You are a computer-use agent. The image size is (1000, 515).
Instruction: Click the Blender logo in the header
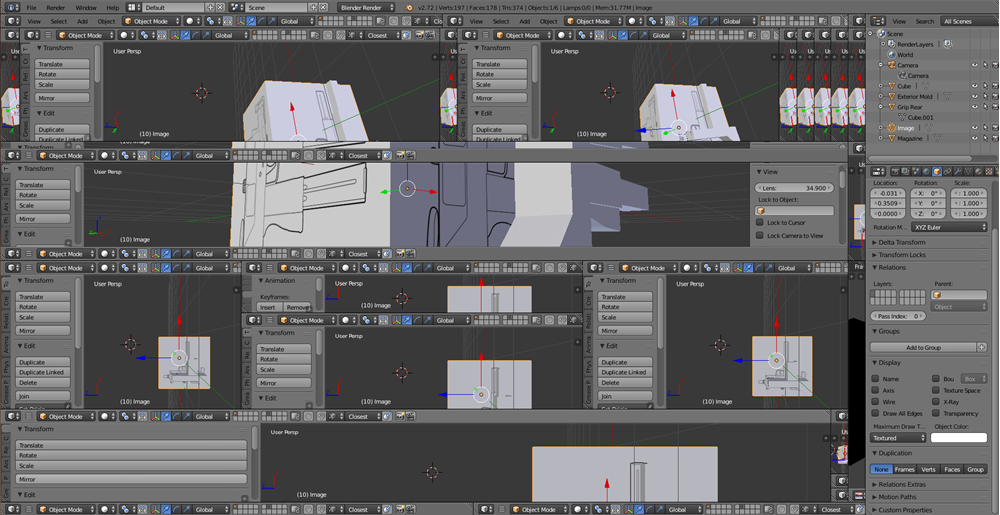click(409, 7)
